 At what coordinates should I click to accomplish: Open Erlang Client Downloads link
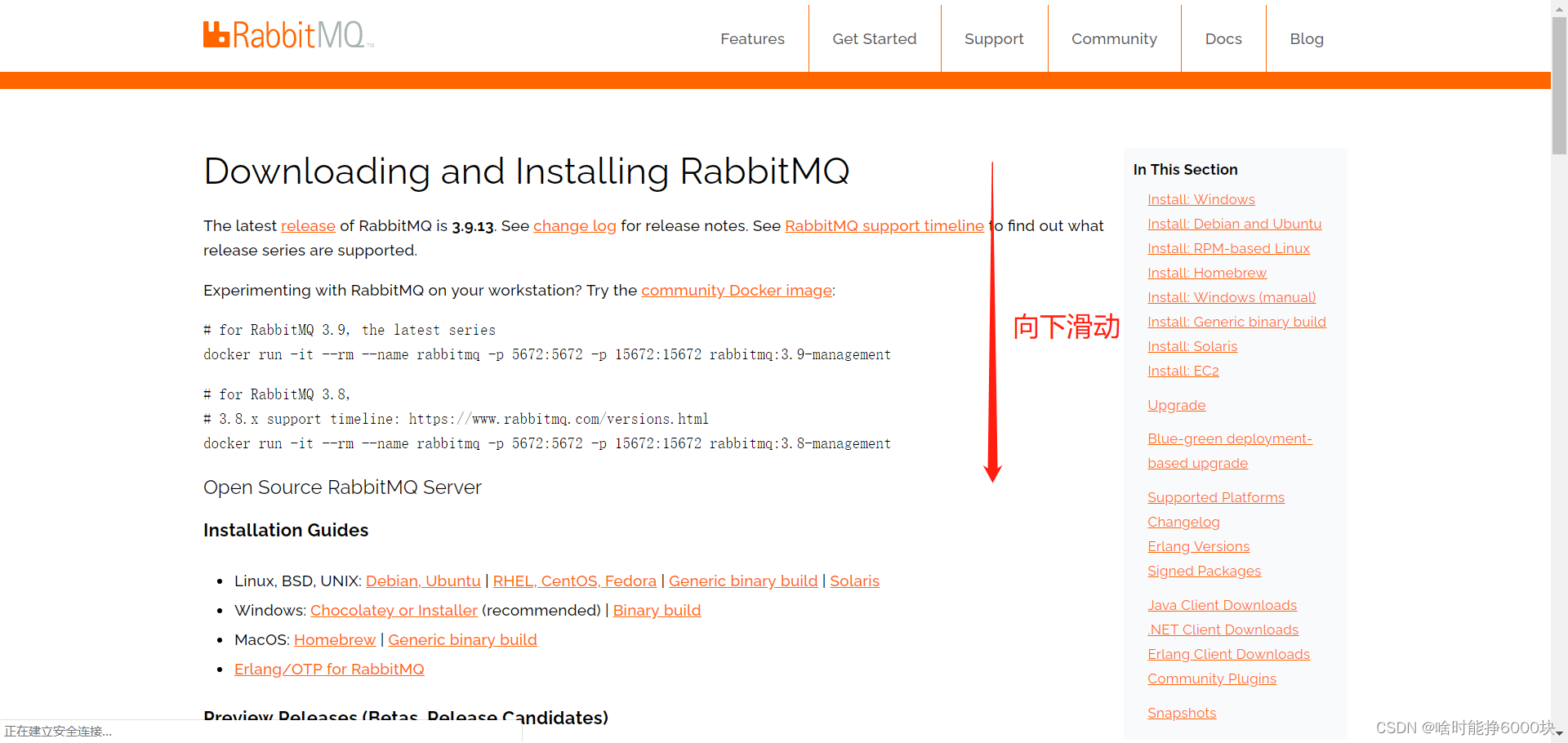point(1228,654)
